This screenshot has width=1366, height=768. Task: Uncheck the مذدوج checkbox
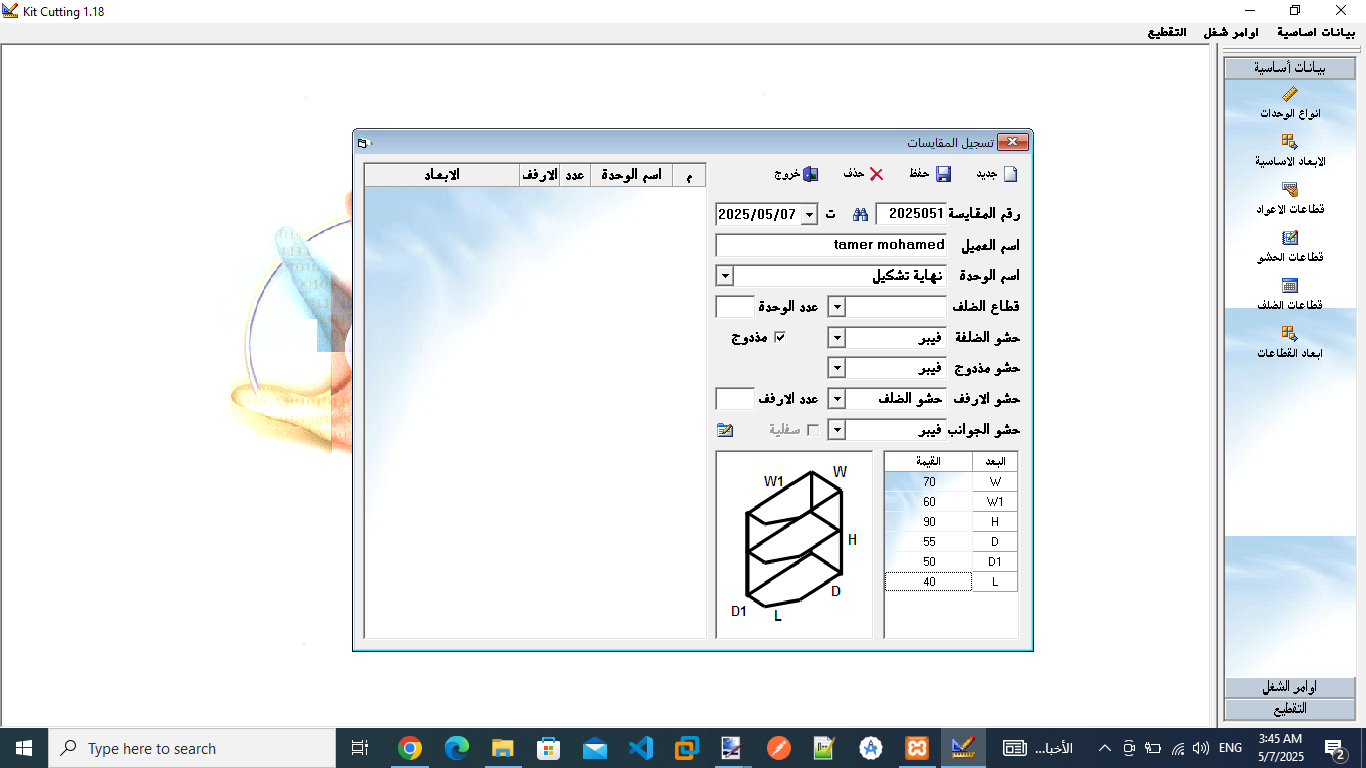click(x=781, y=337)
